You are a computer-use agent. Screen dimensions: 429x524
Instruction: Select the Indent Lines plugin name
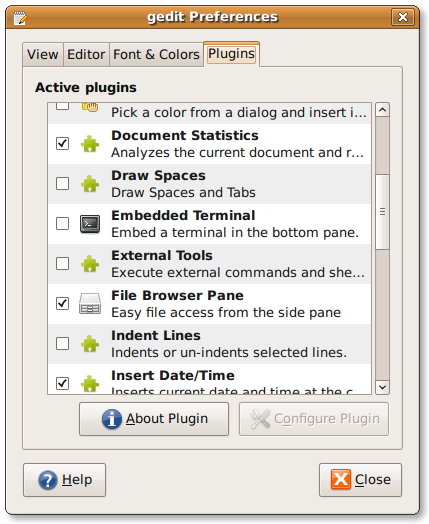point(156,336)
